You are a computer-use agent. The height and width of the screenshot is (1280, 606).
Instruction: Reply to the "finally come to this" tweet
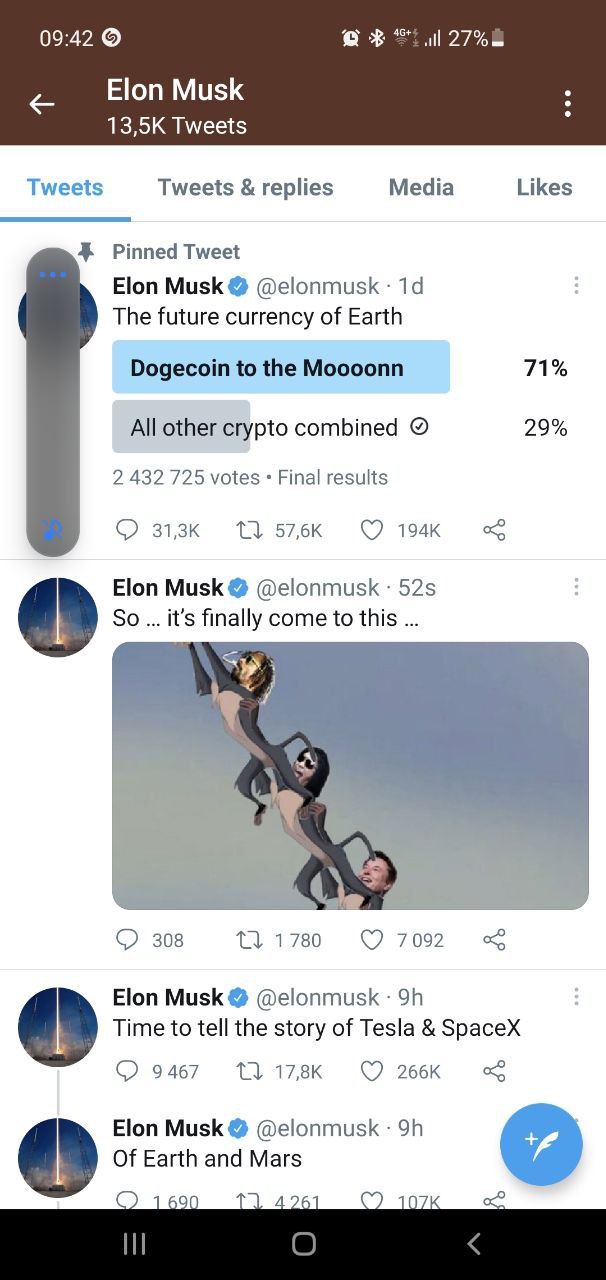tap(127, 940)
